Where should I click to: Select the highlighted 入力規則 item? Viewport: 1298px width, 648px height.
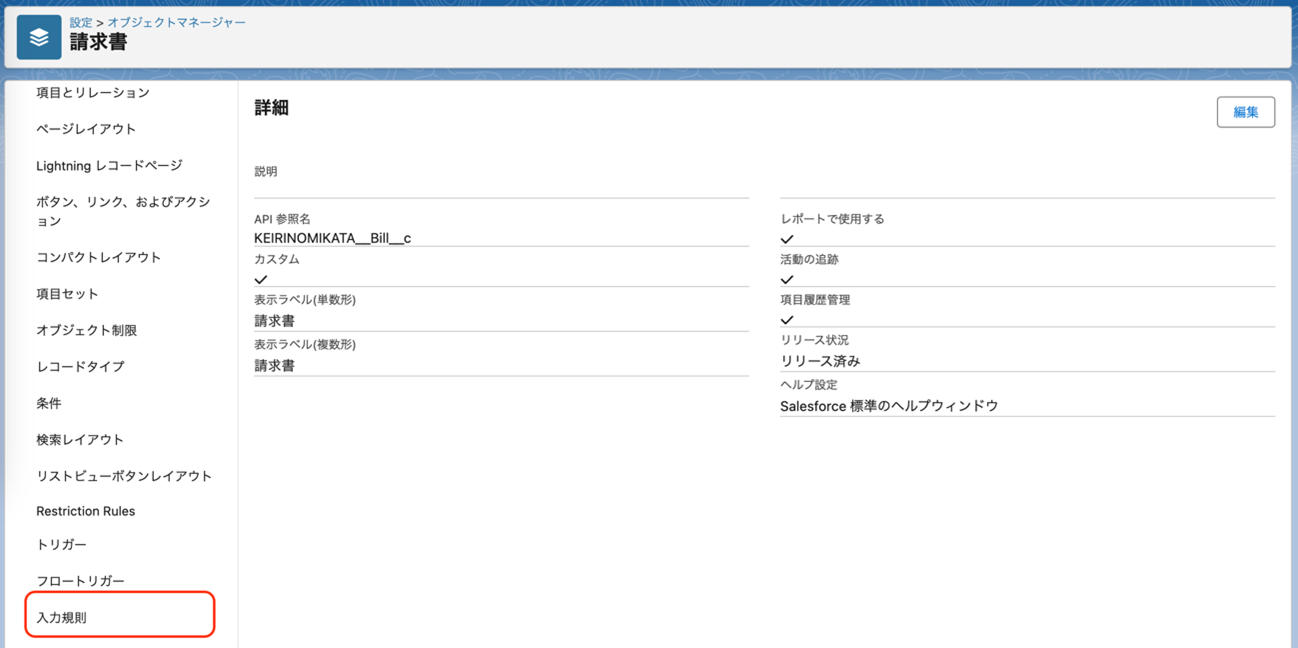pos(62,618)
